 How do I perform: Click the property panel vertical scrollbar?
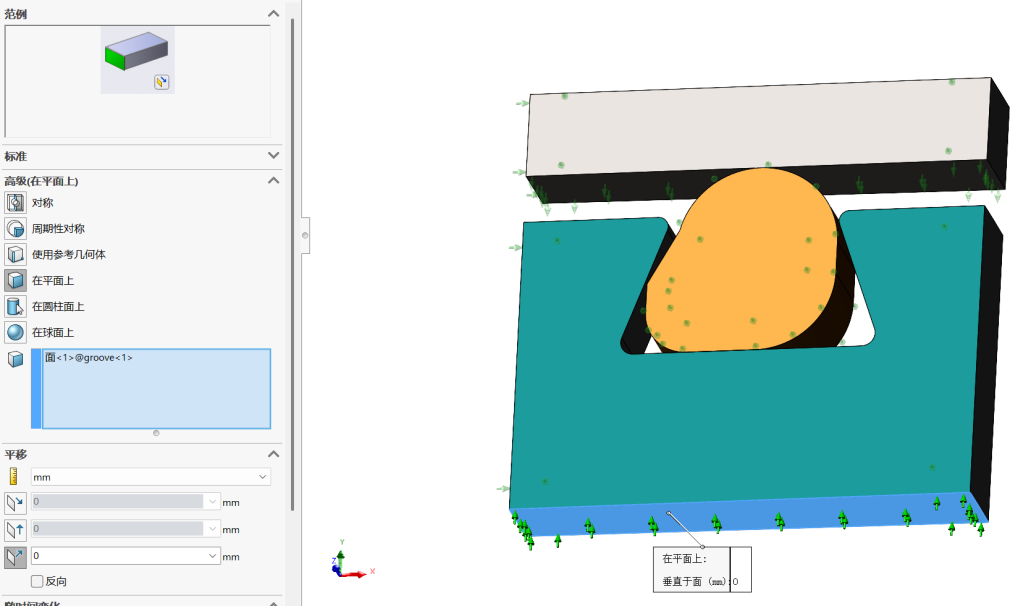[x=292, y=264]
